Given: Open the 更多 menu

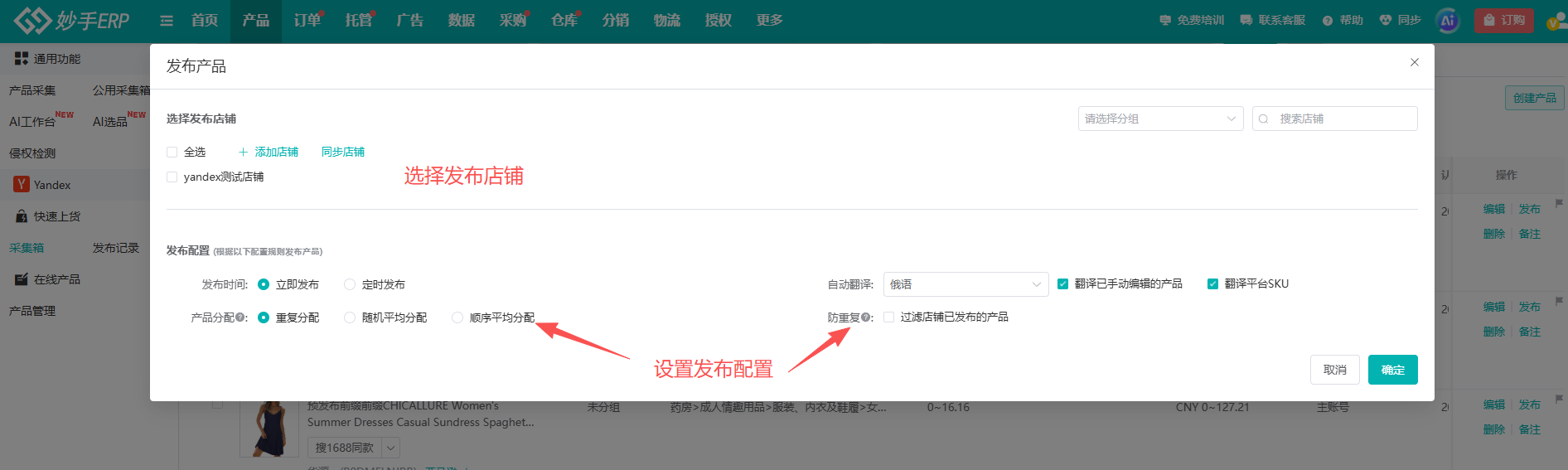Looking at the screenshot, I should point(770,20).
